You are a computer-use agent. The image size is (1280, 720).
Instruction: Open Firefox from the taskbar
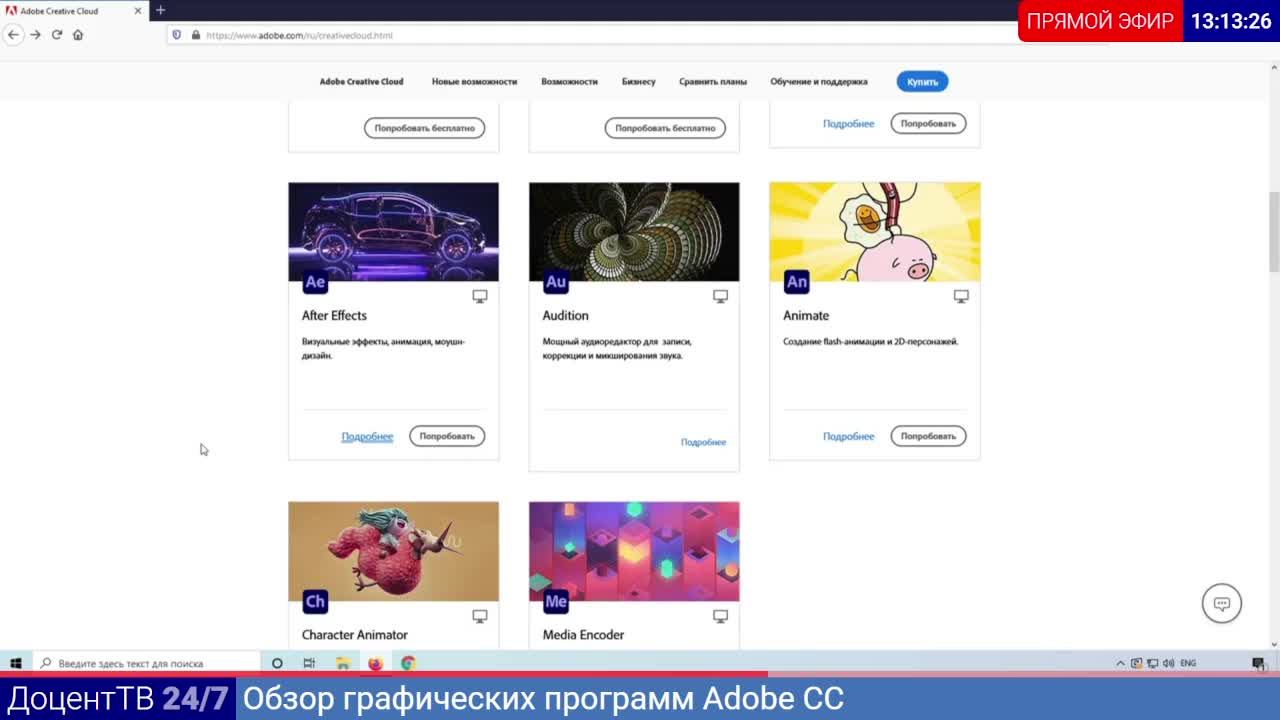tap(375, 663)
